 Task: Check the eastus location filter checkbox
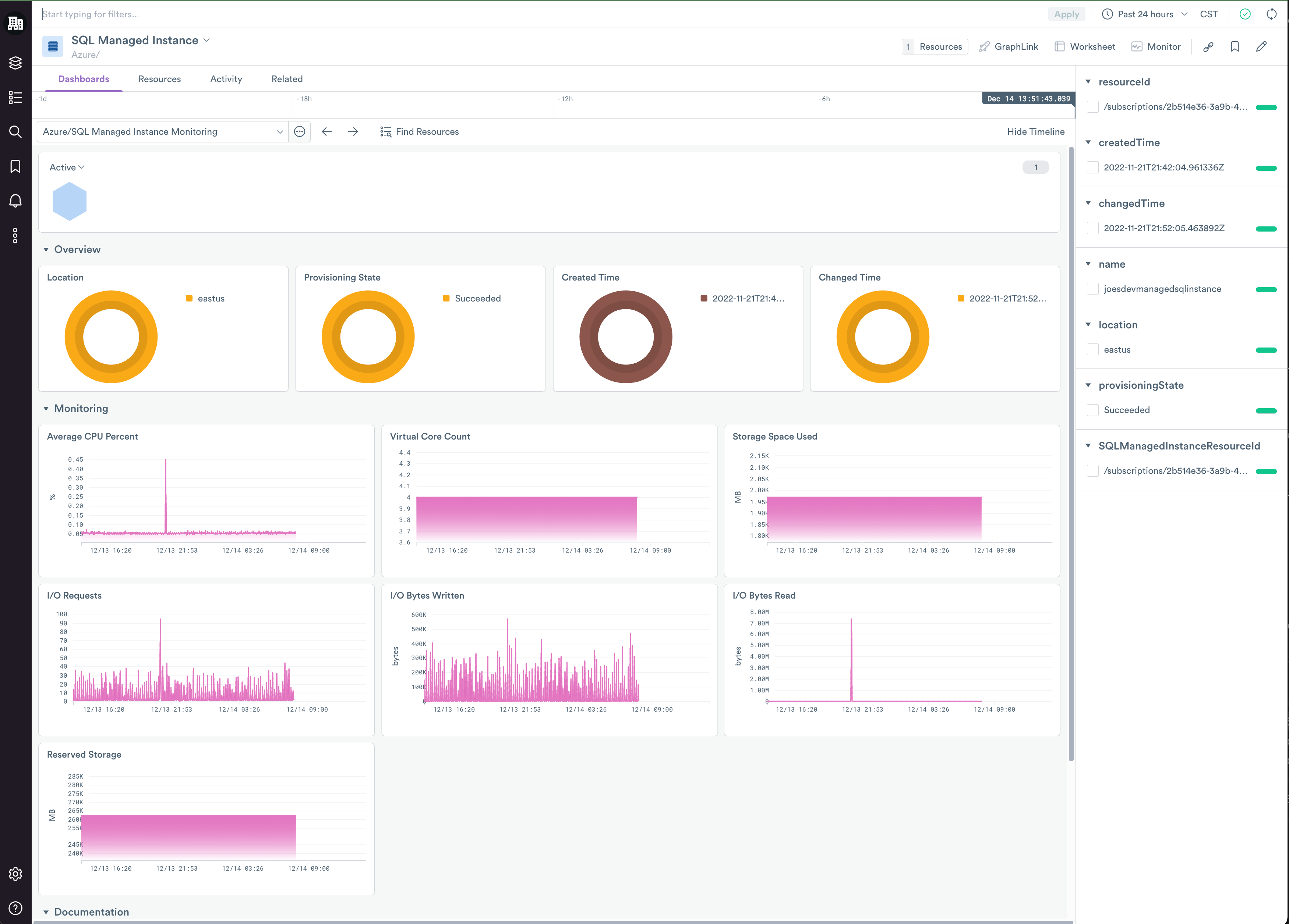pos(1092,349)
